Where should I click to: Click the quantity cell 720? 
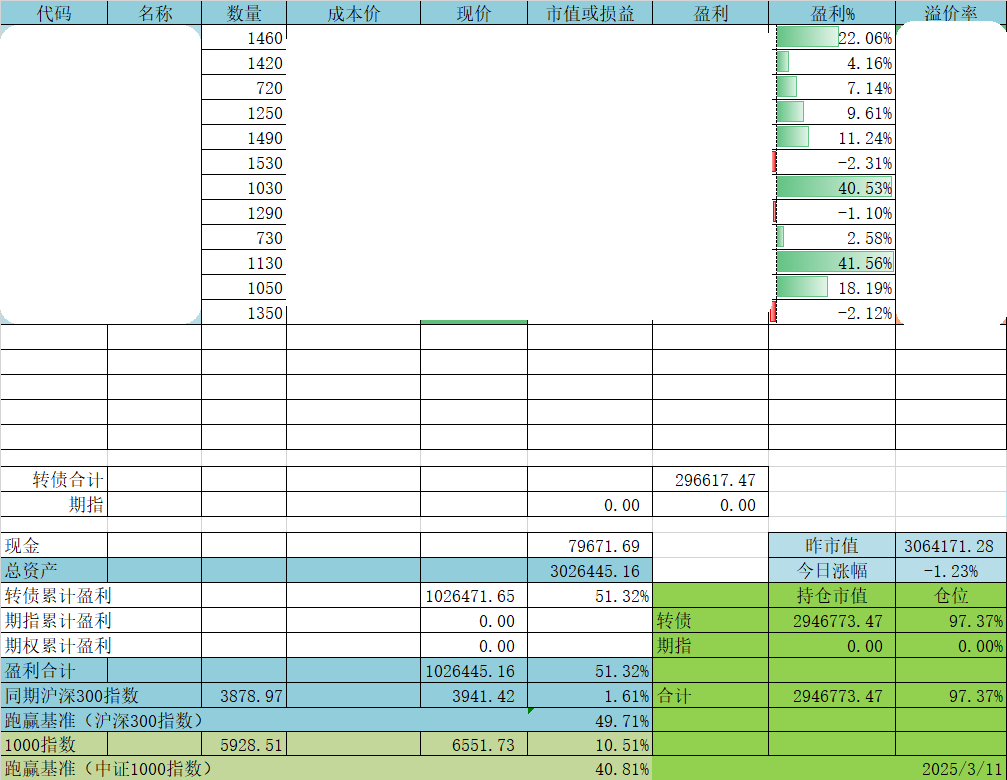point(244,88)
